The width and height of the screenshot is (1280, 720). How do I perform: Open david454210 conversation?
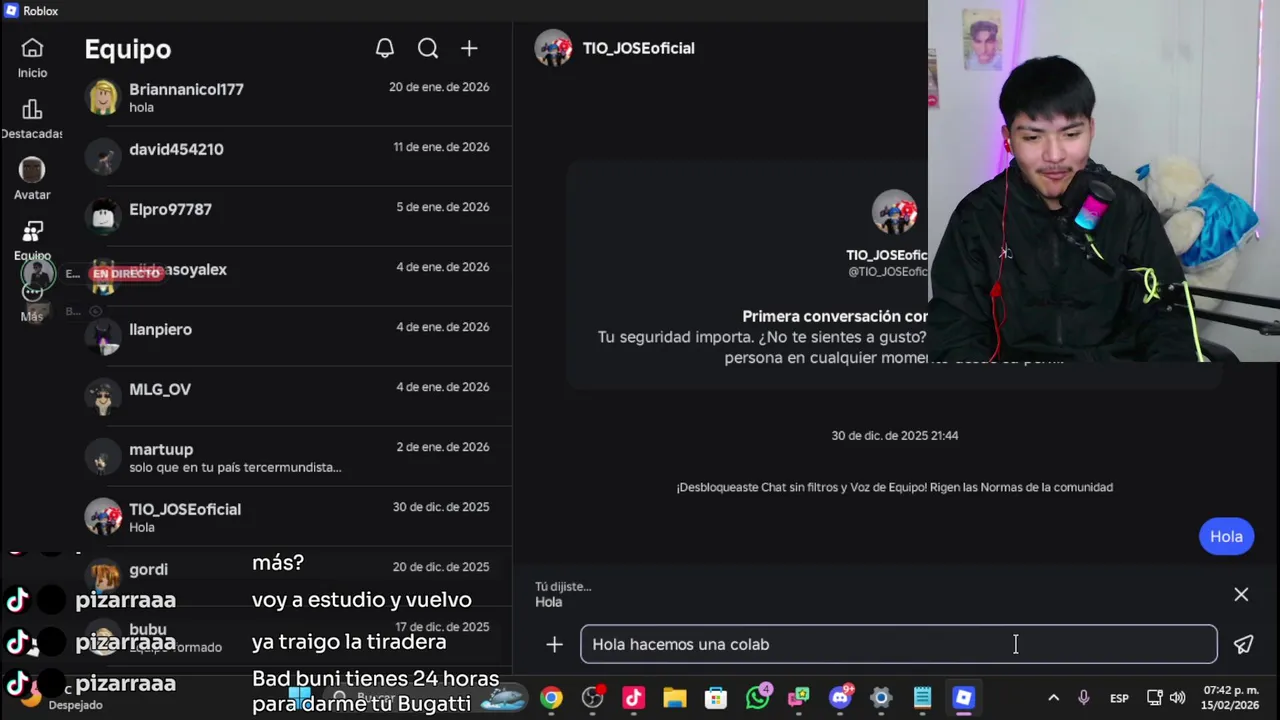click(298, 156)
